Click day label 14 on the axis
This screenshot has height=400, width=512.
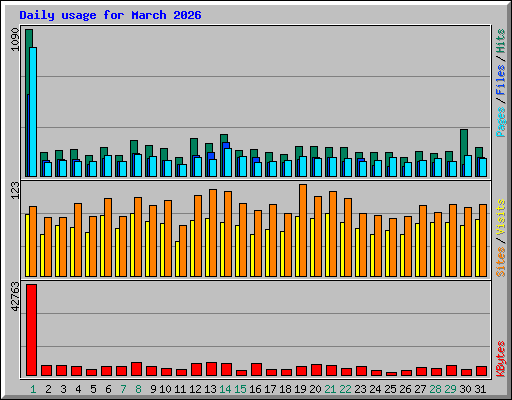click(225, 389)
